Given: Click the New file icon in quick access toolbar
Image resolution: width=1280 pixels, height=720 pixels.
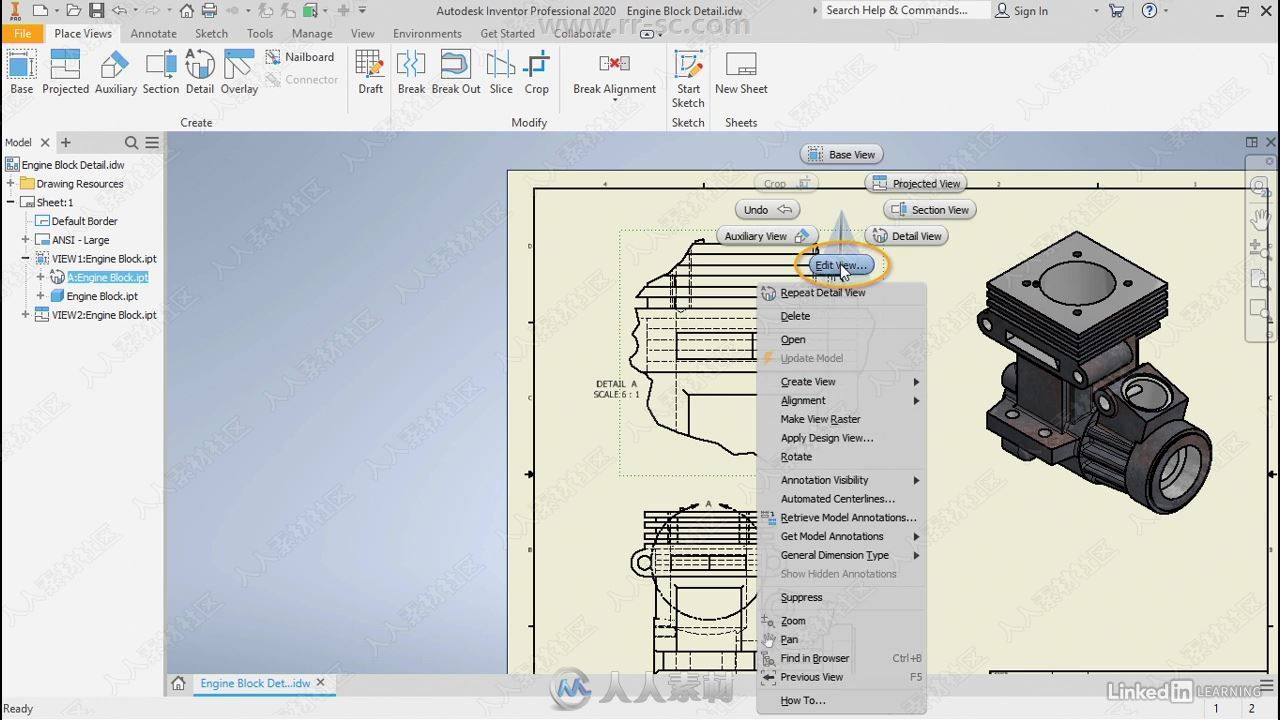Looking at the screenshot, I should click(40, 11).
